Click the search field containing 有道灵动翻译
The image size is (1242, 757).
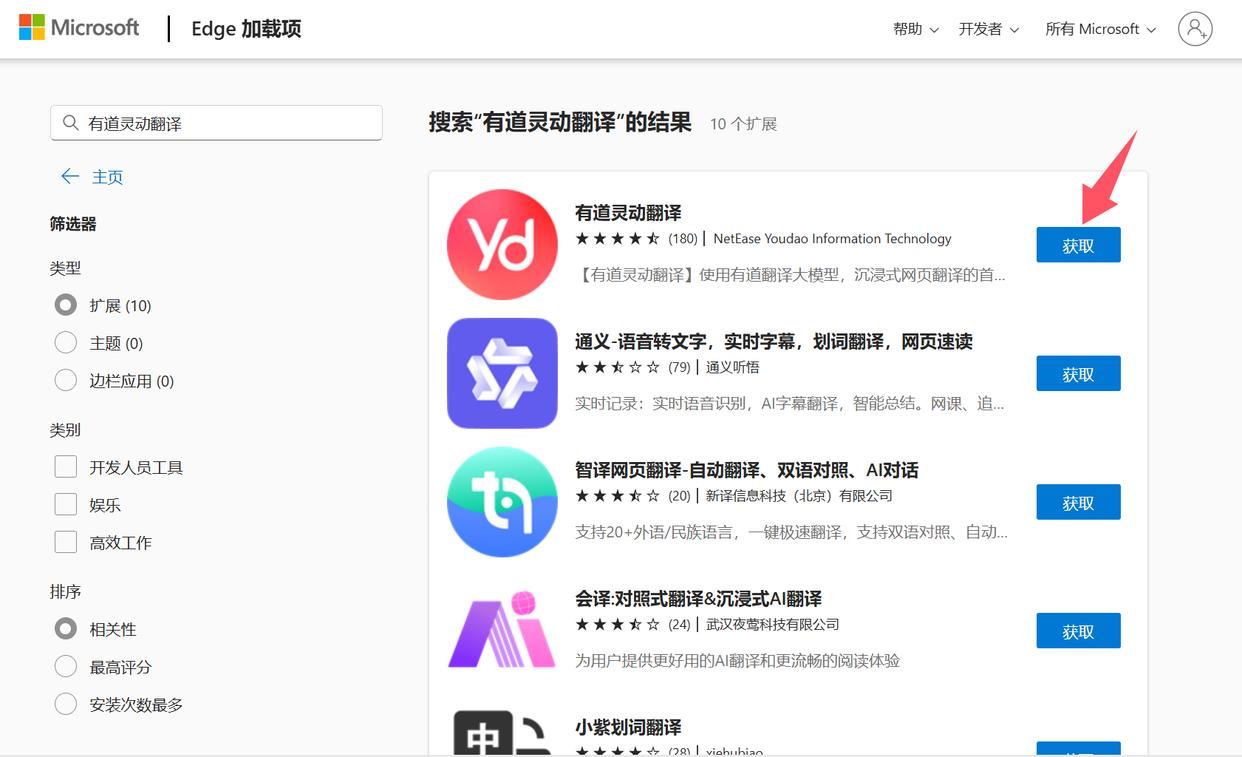pos(216,123)
